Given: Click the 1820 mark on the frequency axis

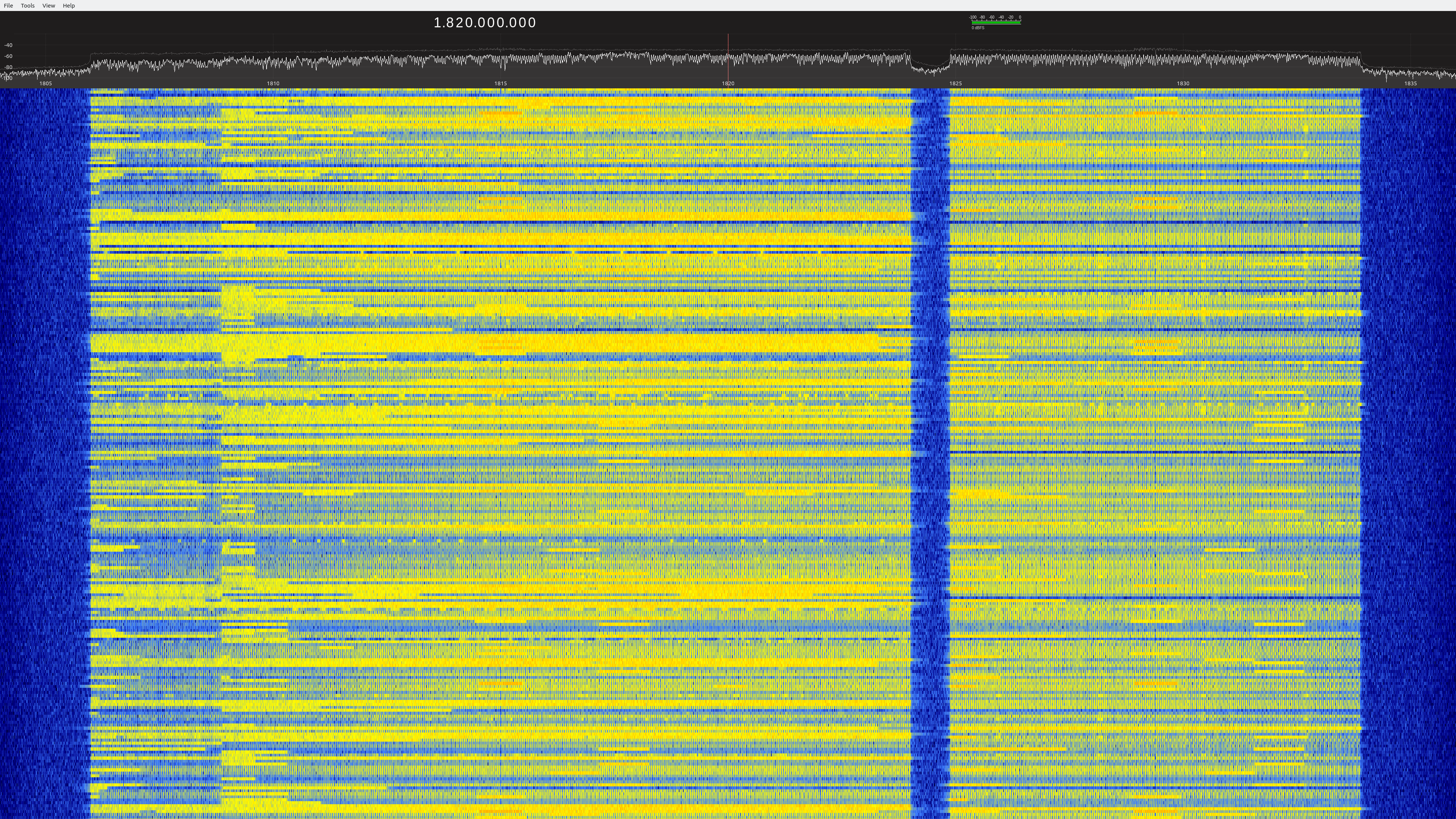Looking at the screenshot, I should [728, 83].
